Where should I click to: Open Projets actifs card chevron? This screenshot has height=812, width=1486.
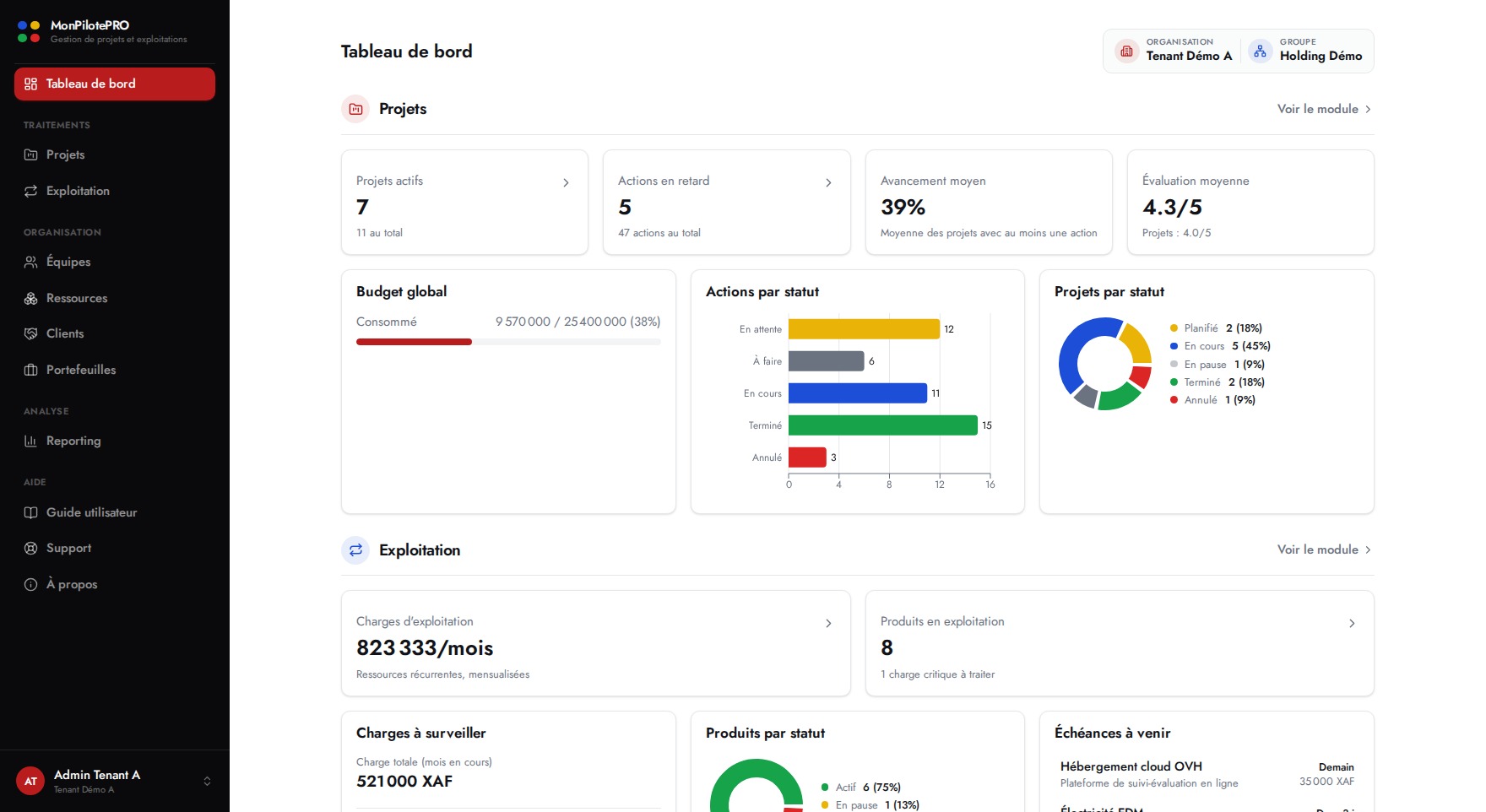click(x=566, y=182)
